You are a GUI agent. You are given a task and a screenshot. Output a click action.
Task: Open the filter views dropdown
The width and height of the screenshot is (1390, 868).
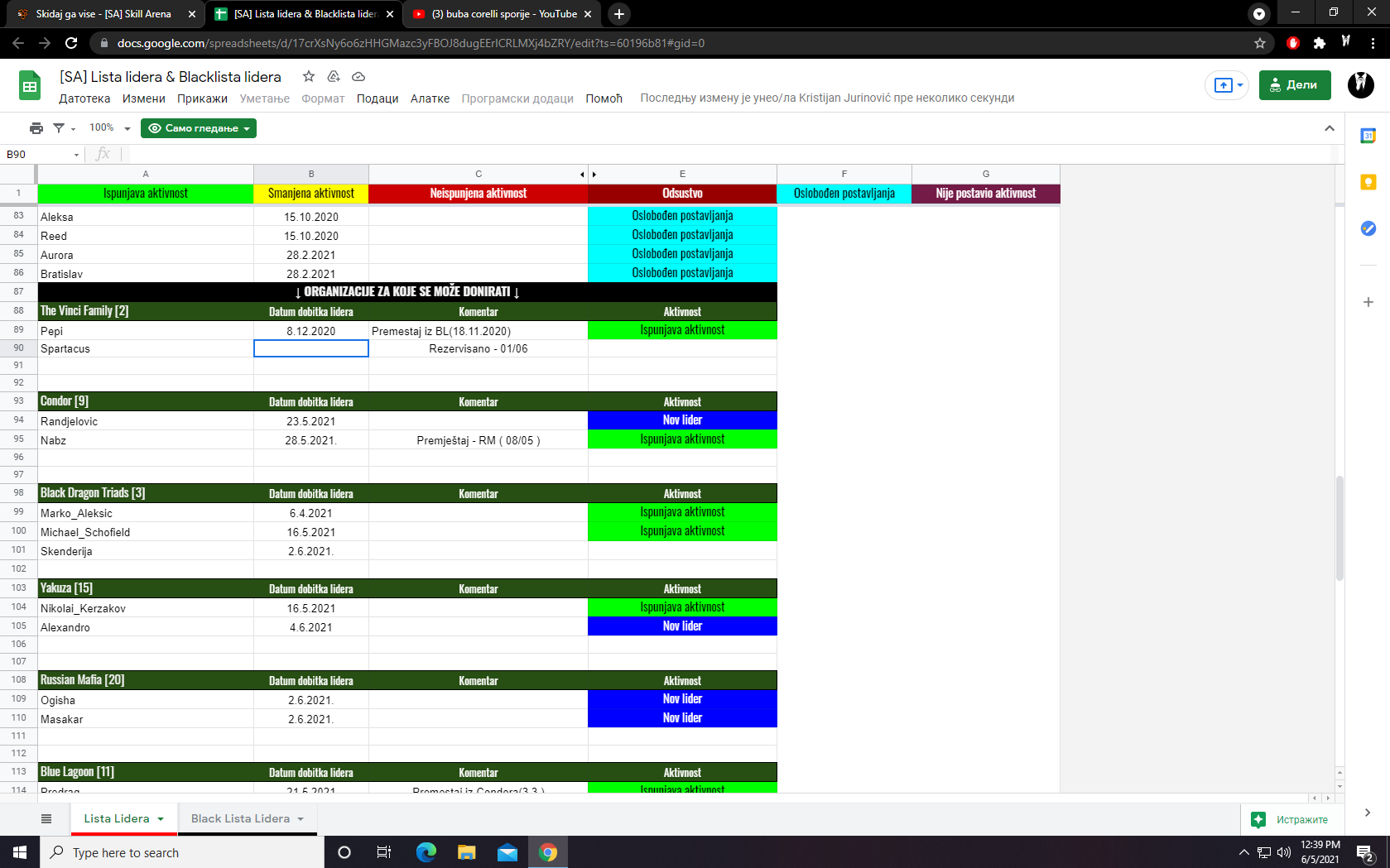[64, 128]
